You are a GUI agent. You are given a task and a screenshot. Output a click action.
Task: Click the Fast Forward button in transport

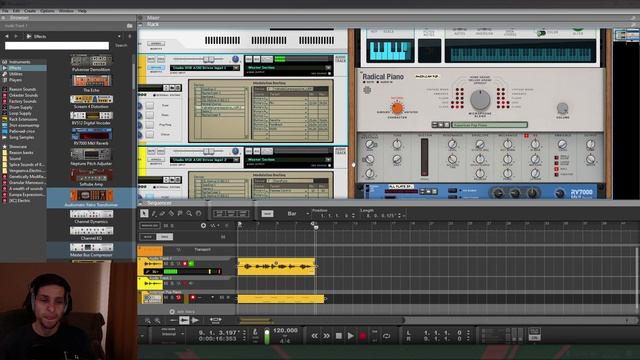327,336
